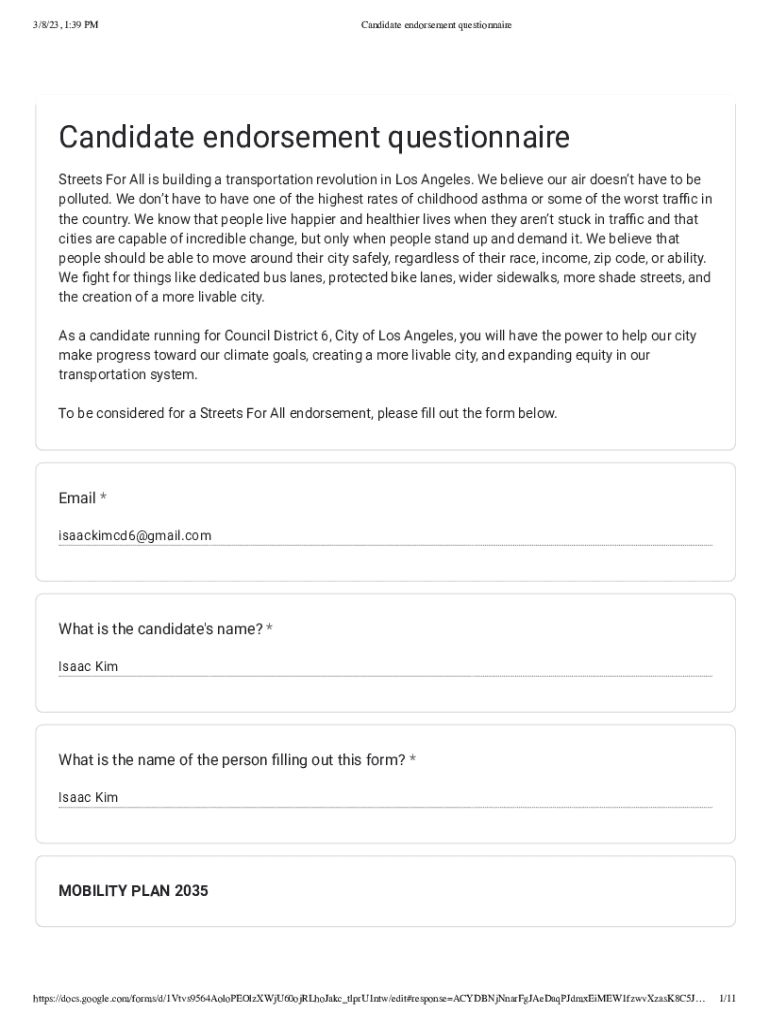
Task: Click the required asterisk beside Email
Action: click(104, 498)
